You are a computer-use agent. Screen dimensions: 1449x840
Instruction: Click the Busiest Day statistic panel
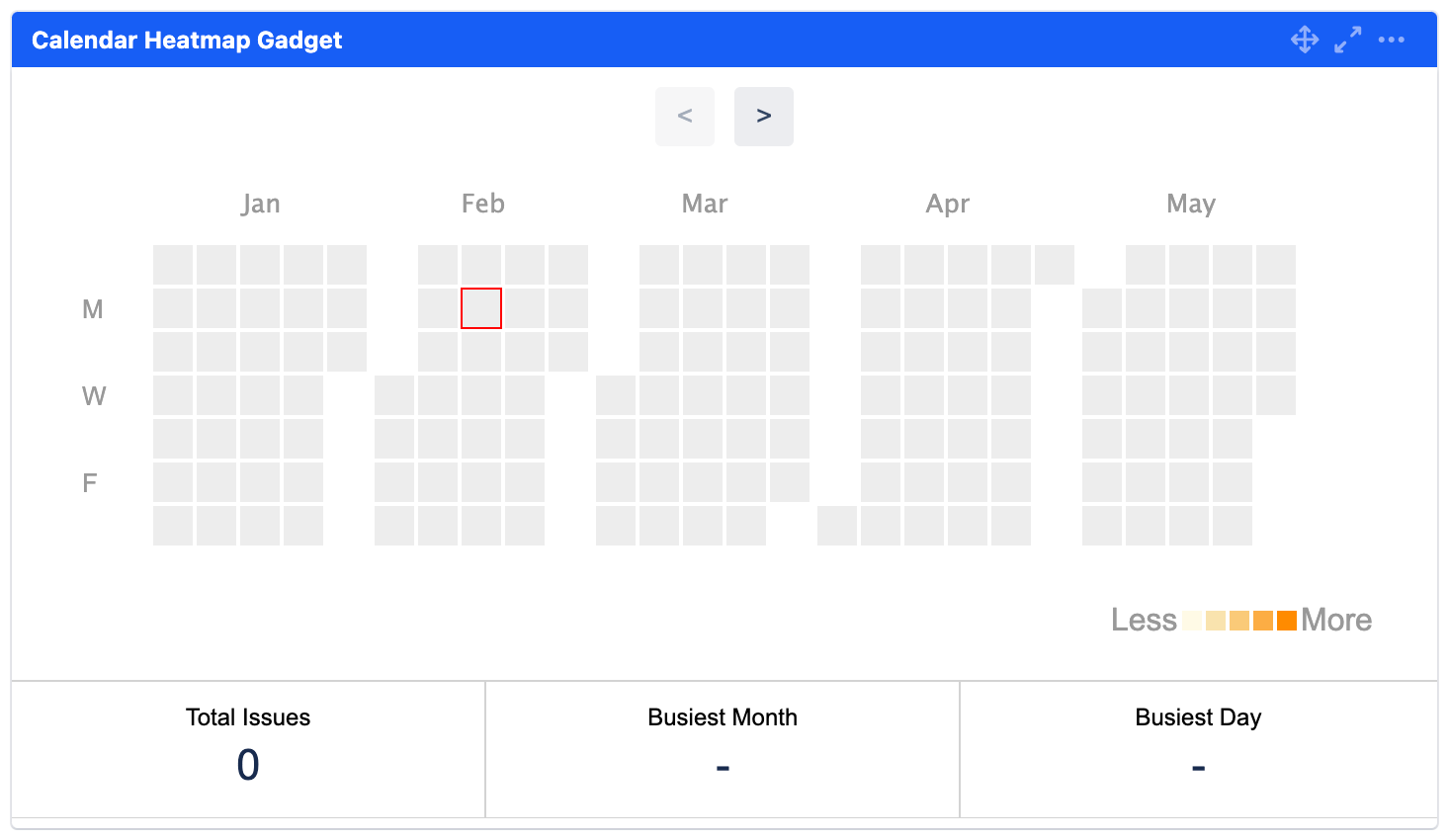coord(1198,749)
